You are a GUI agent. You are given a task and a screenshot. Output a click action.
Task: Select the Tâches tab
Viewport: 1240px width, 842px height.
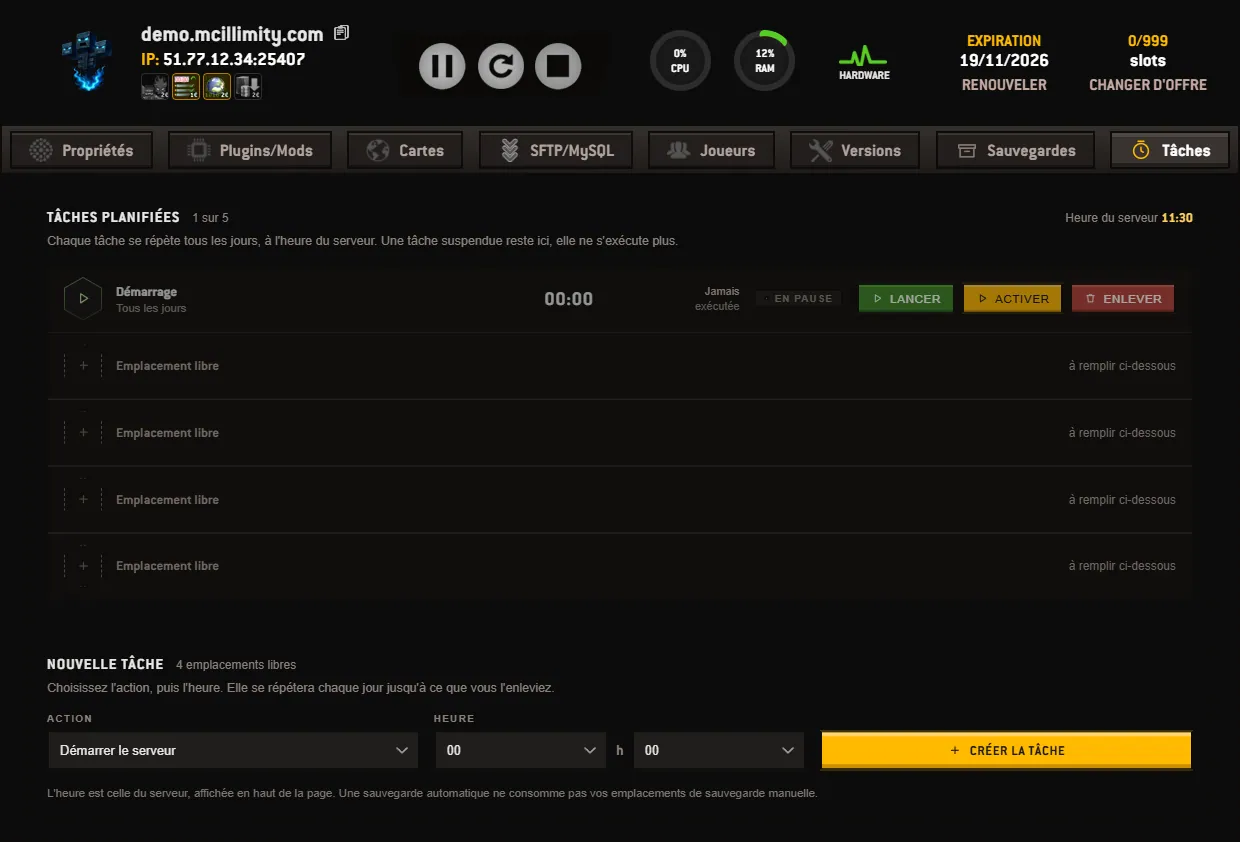pyautogui.click(x=1170, y=151)
